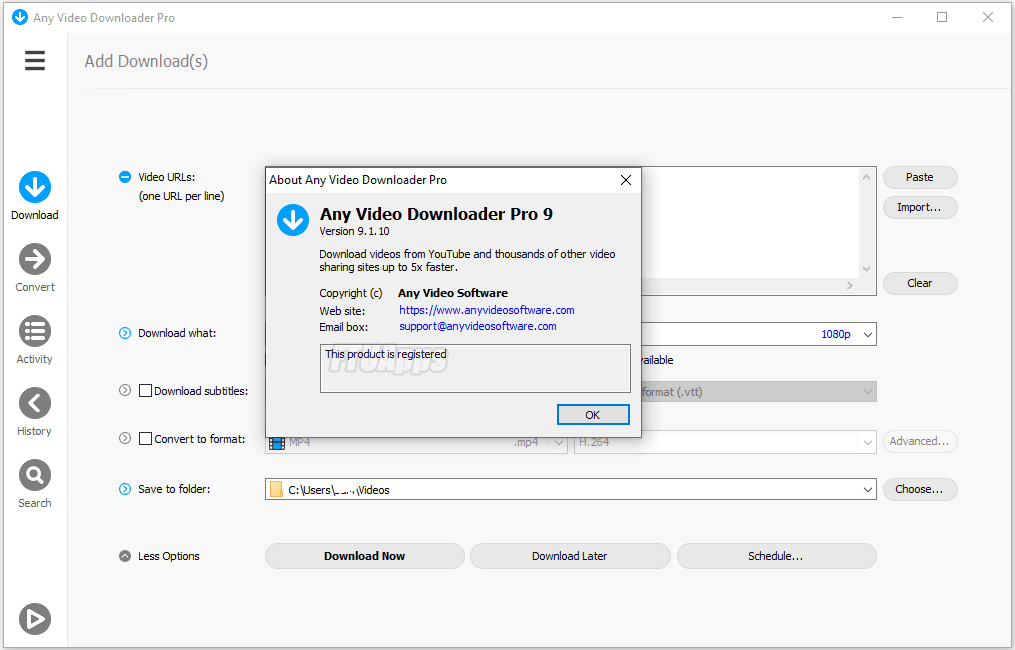This screenshot has height=650, width=1015.
Task: Open the Activity list in sidebar
Action: coord(34,340)
